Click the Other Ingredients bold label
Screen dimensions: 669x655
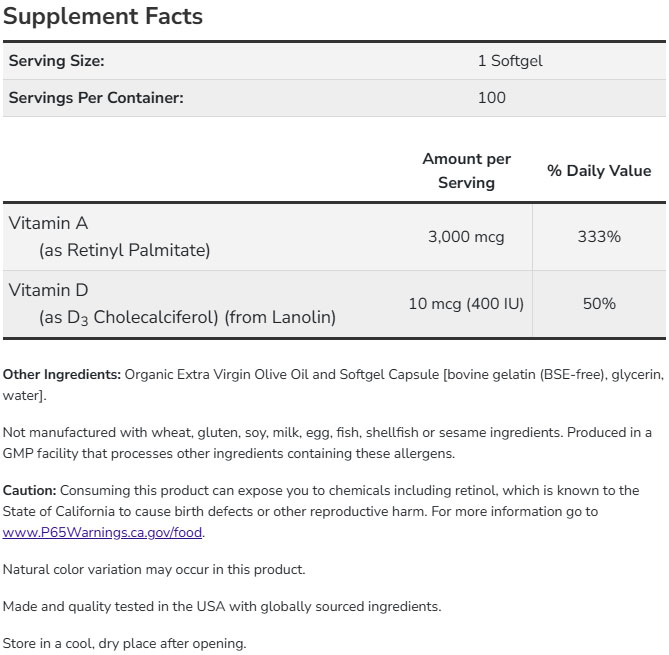point(62,374)
